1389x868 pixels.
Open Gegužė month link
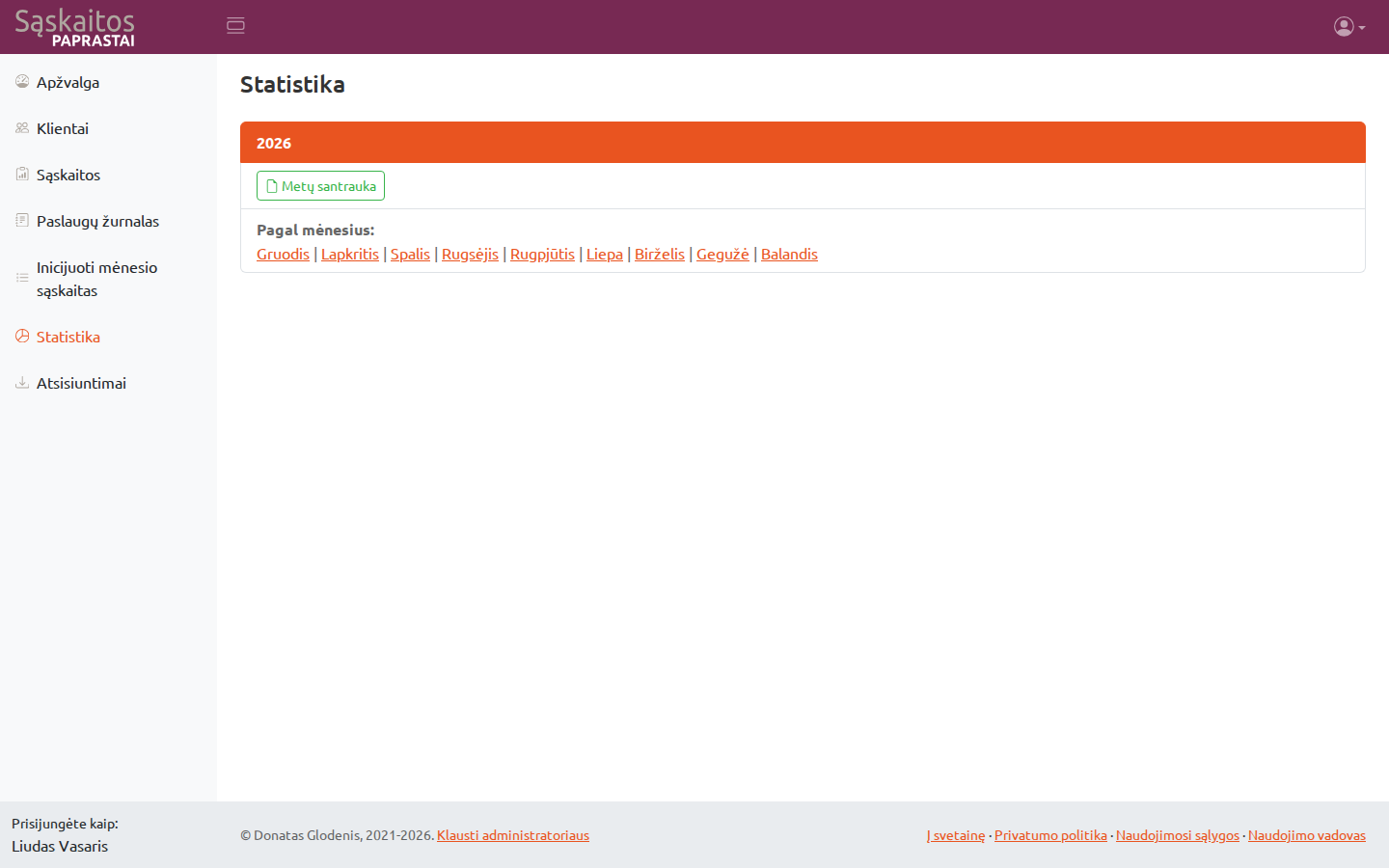pyautogui.click(x=722, y=254)
